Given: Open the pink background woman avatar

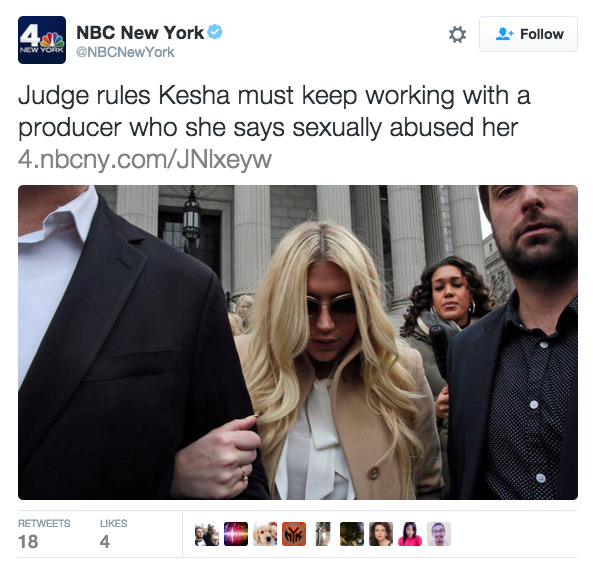Looking at the screenshot, I should tap(410, 534).
